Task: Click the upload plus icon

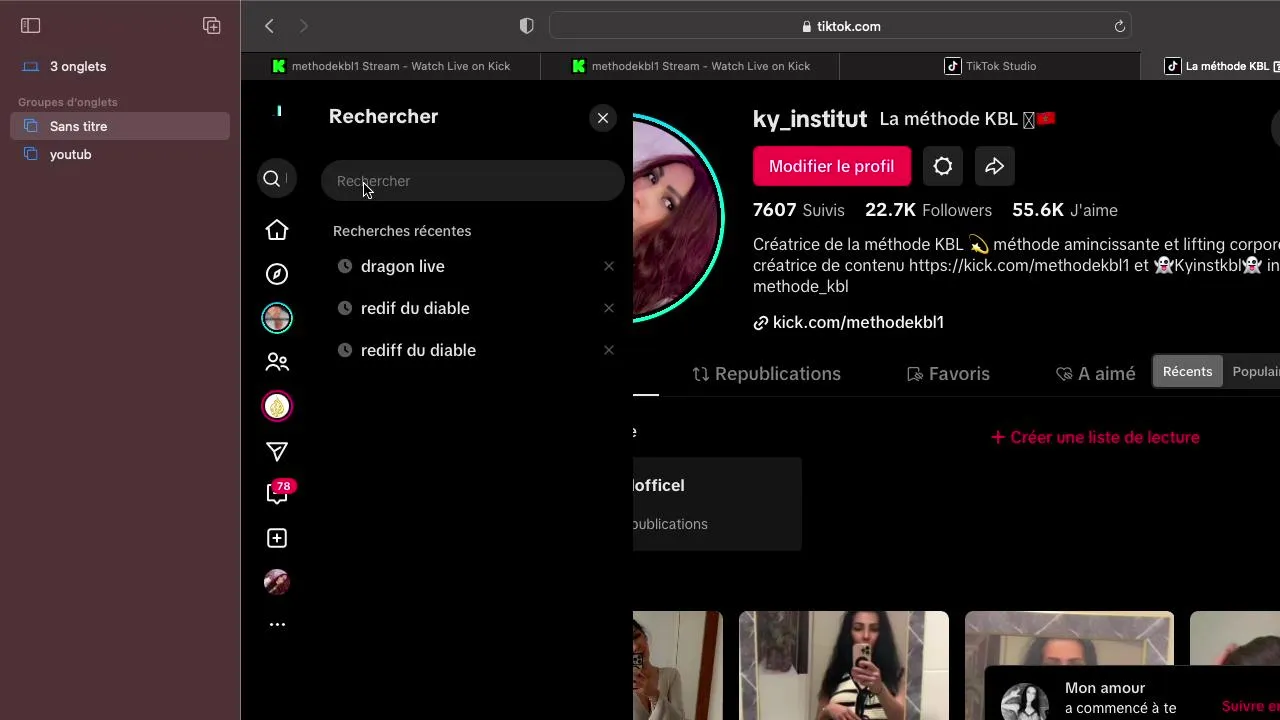Action: pyautogui.click(x=277, y=538)
